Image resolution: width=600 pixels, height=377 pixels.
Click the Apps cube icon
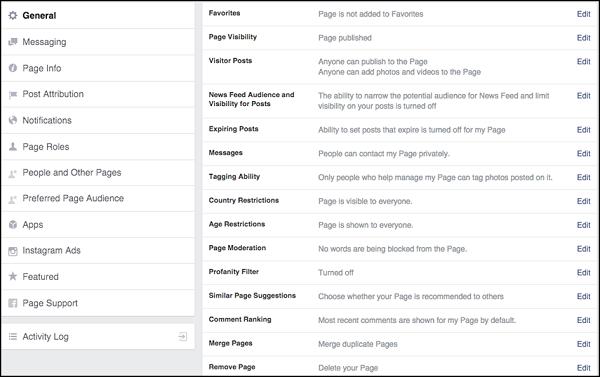coord(13,225)
